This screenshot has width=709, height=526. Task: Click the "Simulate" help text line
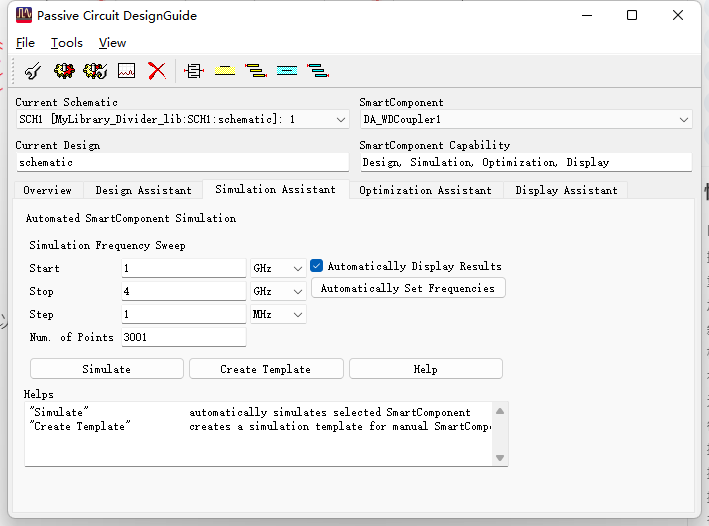250,412
